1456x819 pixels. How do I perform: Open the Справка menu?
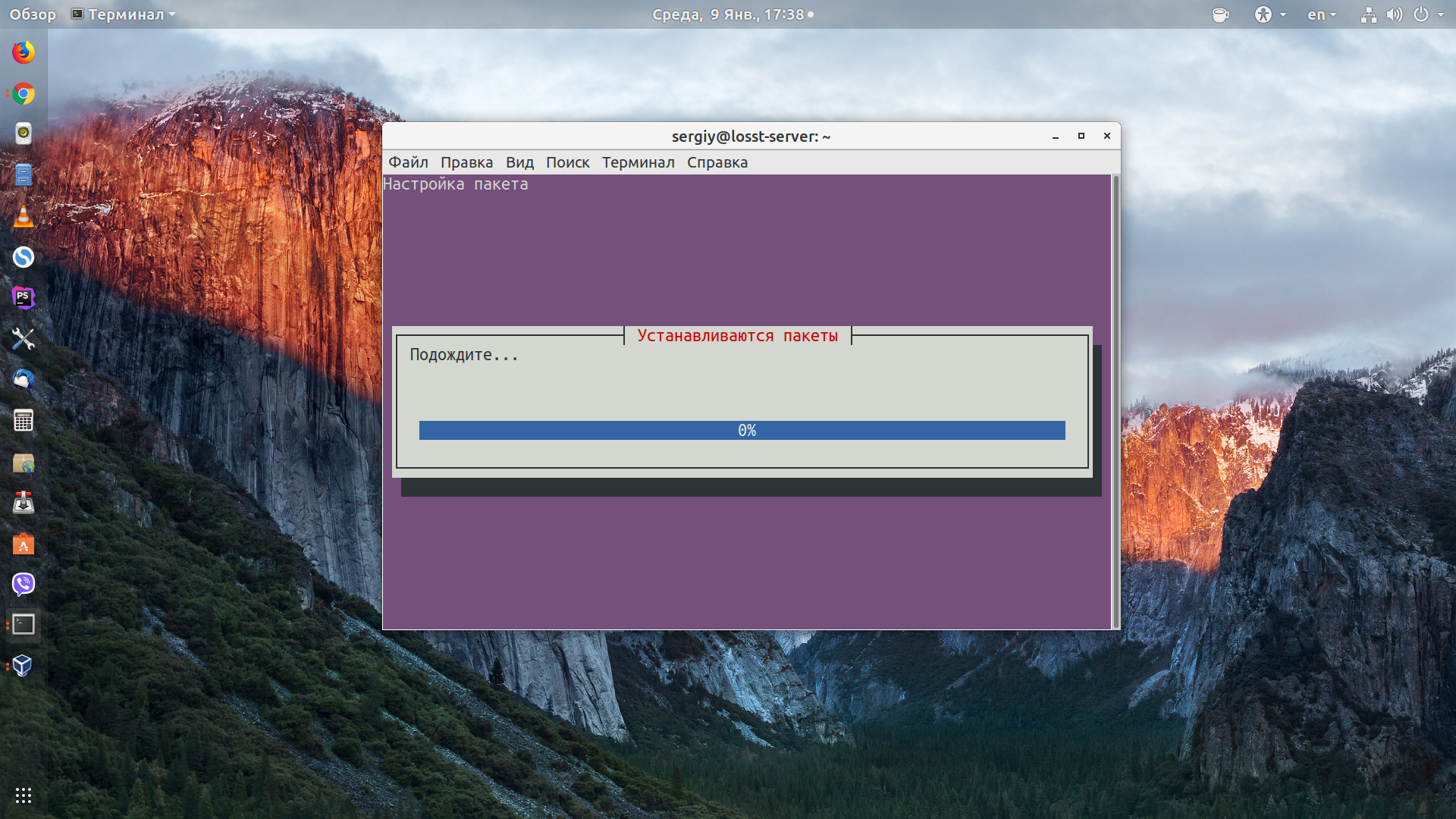717,162
